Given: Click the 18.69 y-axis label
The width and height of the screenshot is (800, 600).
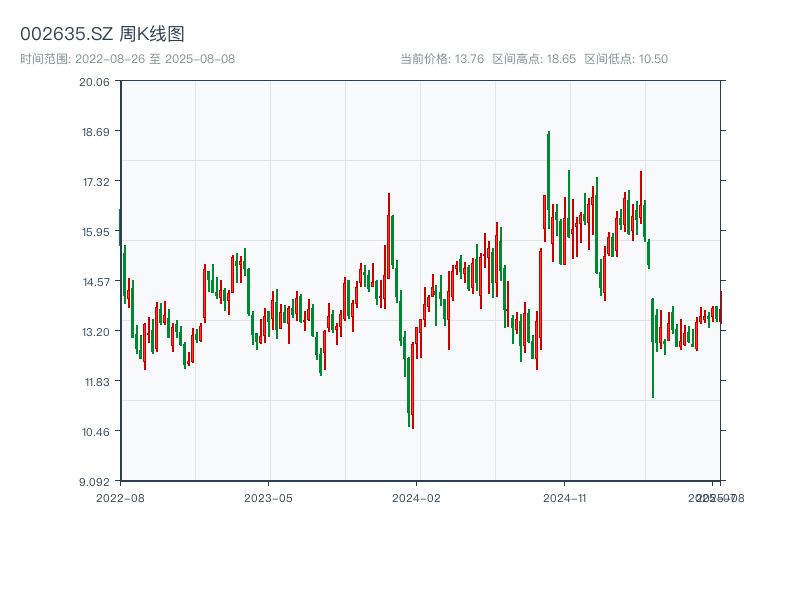Looking at the screenshot, I should (95, 132).
